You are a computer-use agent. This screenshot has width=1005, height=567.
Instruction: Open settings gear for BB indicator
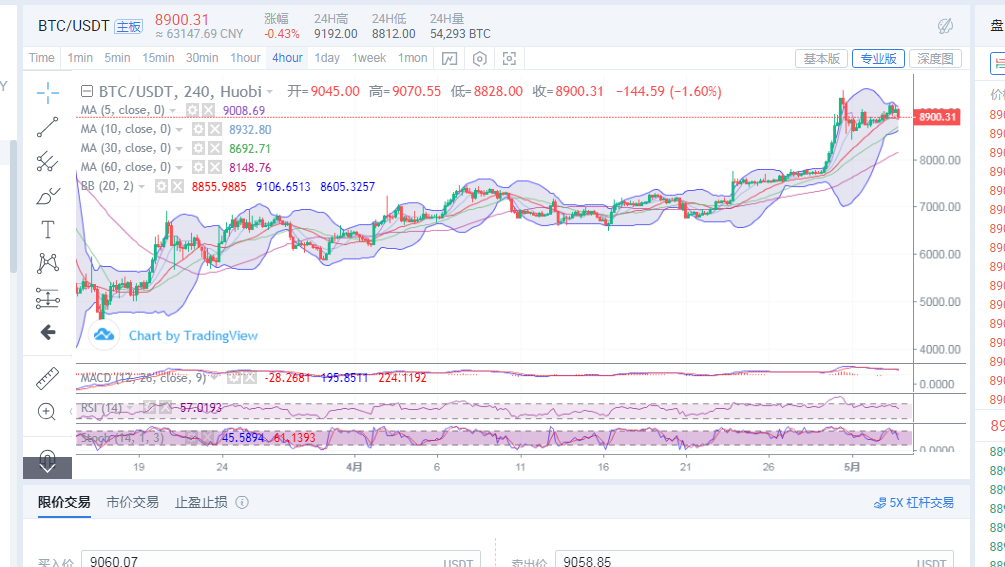click(x=162, y=186)
